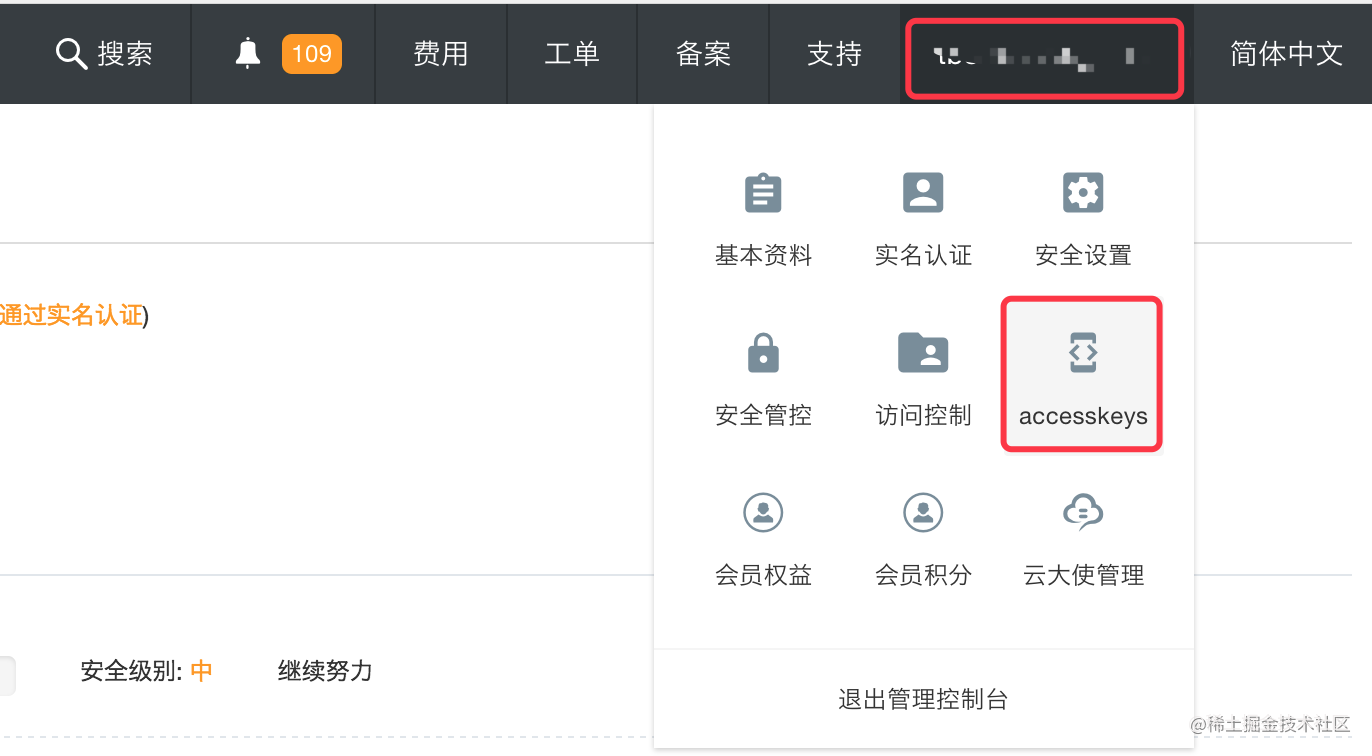This screenshot has height=756, width=1372.
Task: Click the orange 中 security level
Action: coord(202,671)
